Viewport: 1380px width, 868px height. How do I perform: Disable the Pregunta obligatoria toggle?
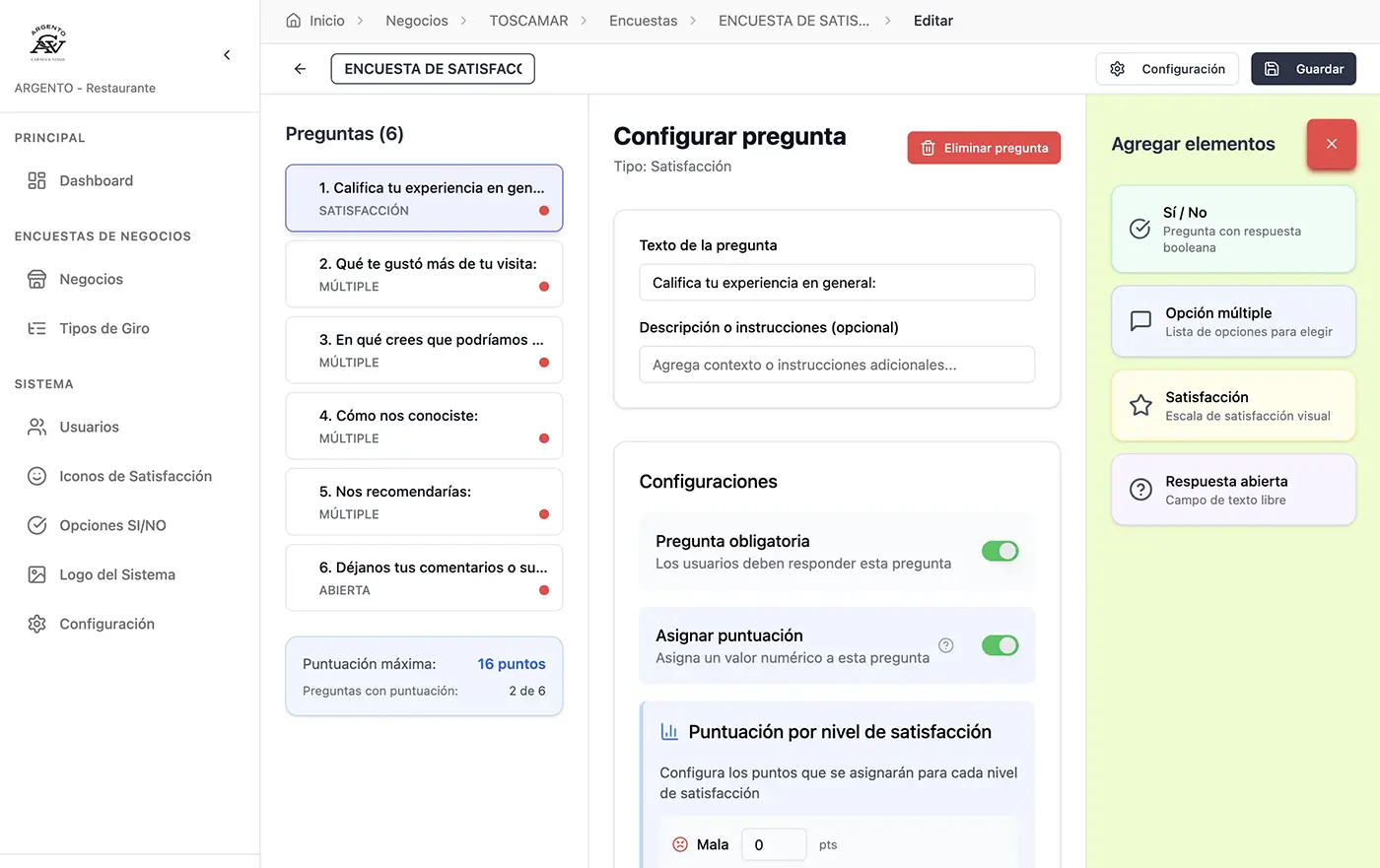click(1000, 551)
